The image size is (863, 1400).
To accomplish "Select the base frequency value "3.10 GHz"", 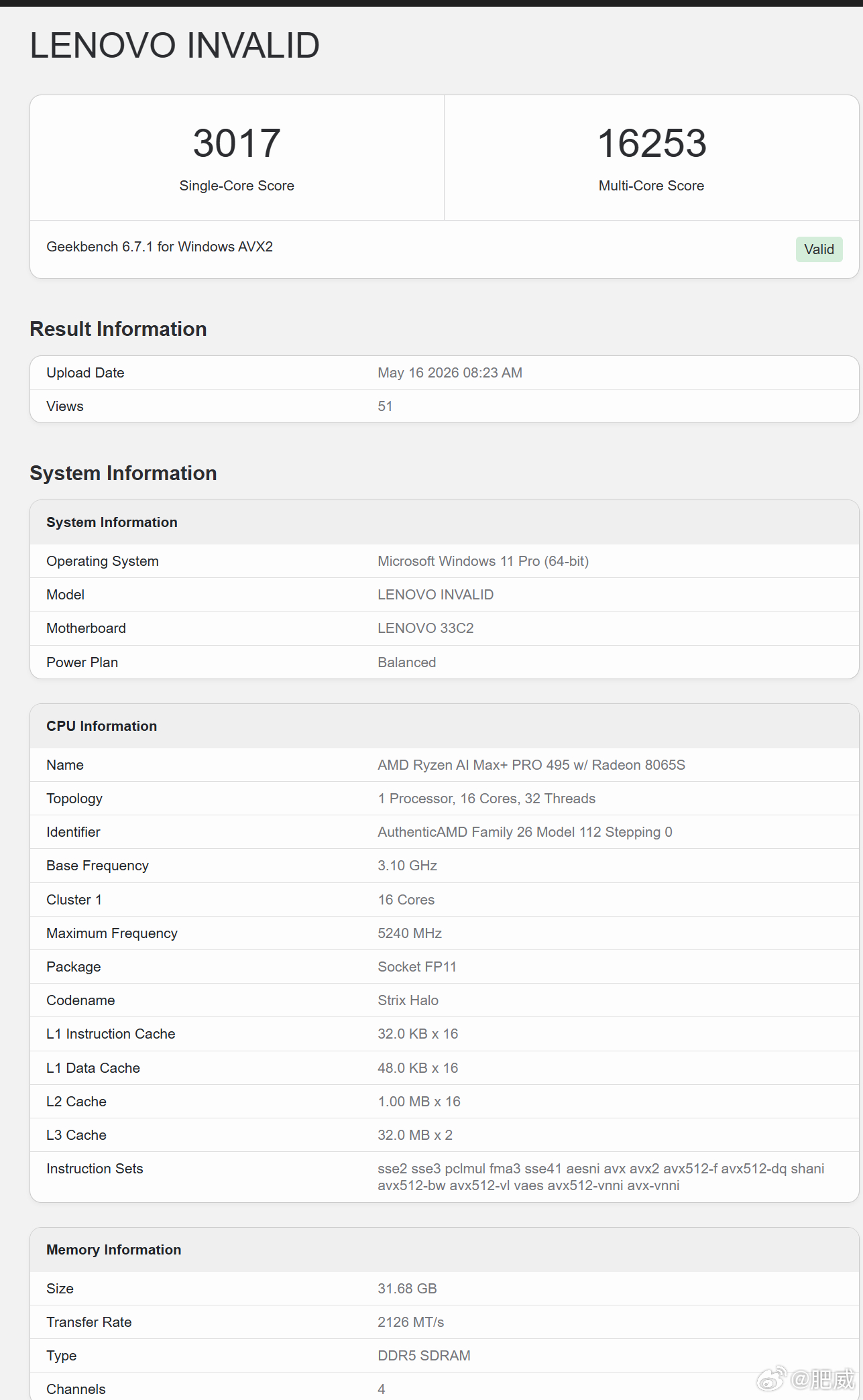I will (x=407, y=866).
